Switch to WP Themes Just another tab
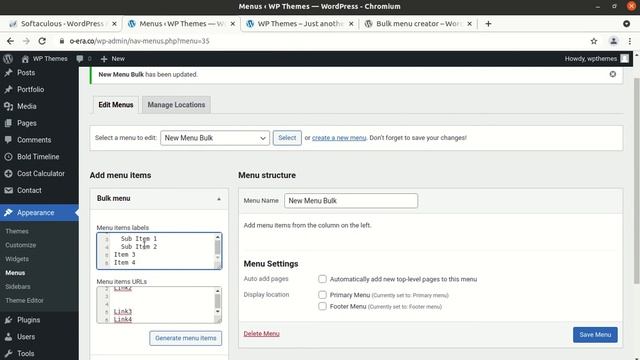 (x=300, y=24)
